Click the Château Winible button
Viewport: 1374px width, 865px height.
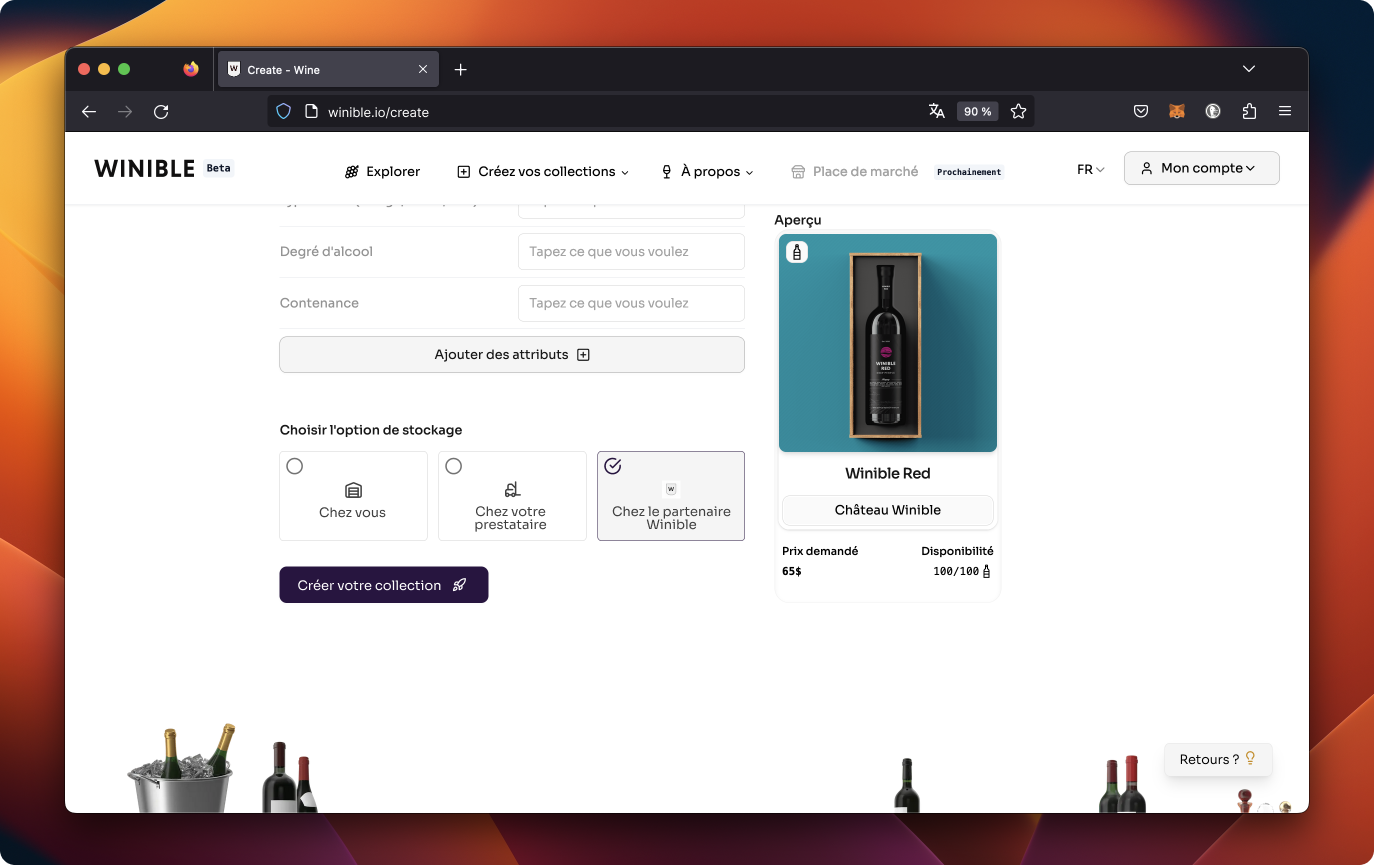[x=888, y=510]
